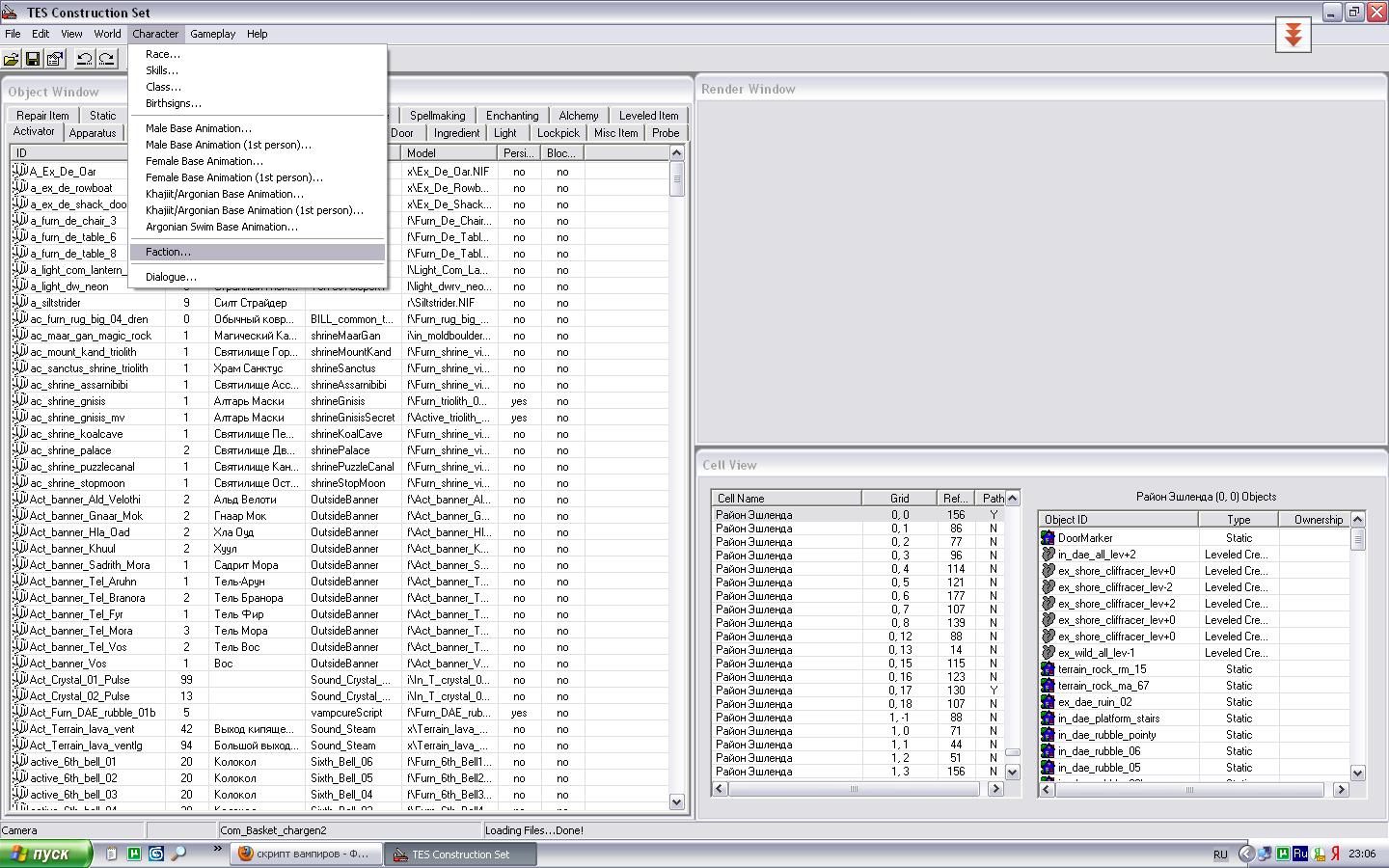The image size is (1389, 868).
Task: Click the orange double-arrow download icon
Action: pos(1294,36)
